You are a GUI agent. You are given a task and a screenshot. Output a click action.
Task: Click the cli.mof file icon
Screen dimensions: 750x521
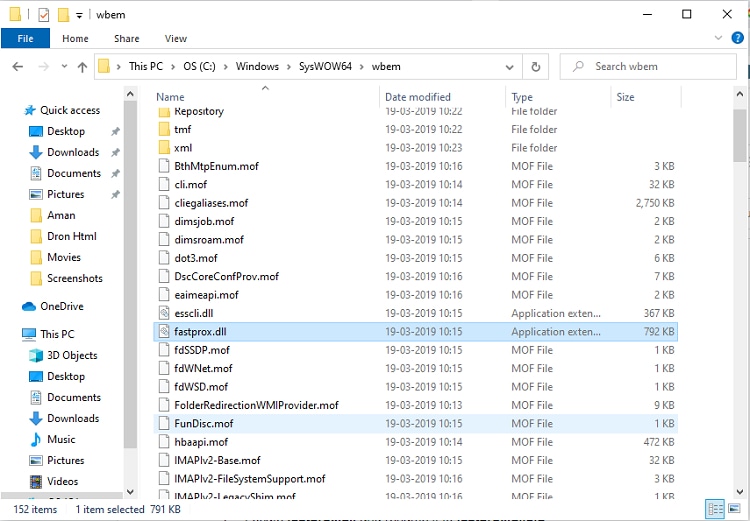[x=164, y=184]
